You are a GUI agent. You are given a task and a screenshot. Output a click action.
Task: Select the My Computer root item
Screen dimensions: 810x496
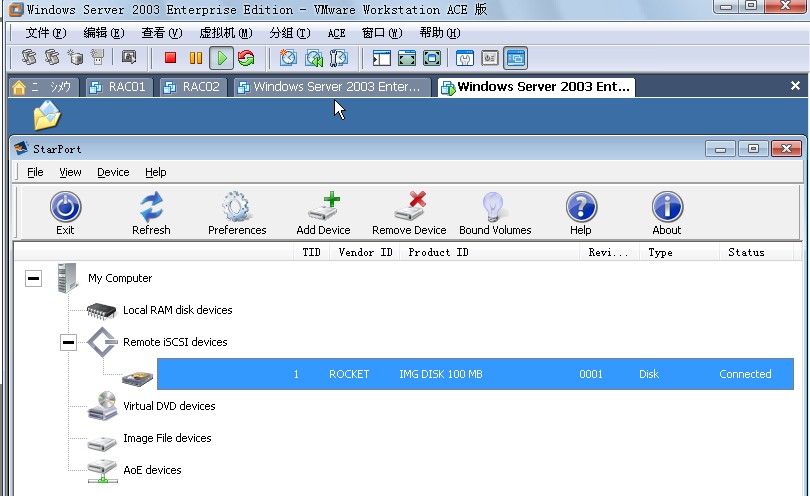[120, 278]
